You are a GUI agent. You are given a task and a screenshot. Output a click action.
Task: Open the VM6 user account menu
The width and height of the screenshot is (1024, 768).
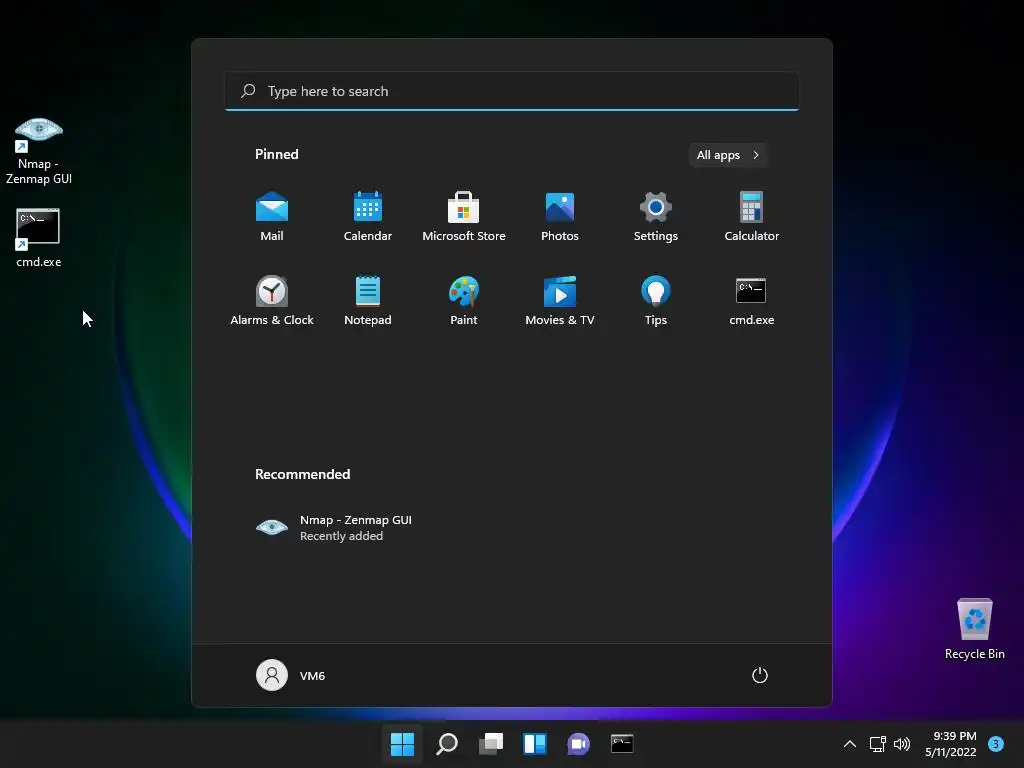click(x=291, y=675)
